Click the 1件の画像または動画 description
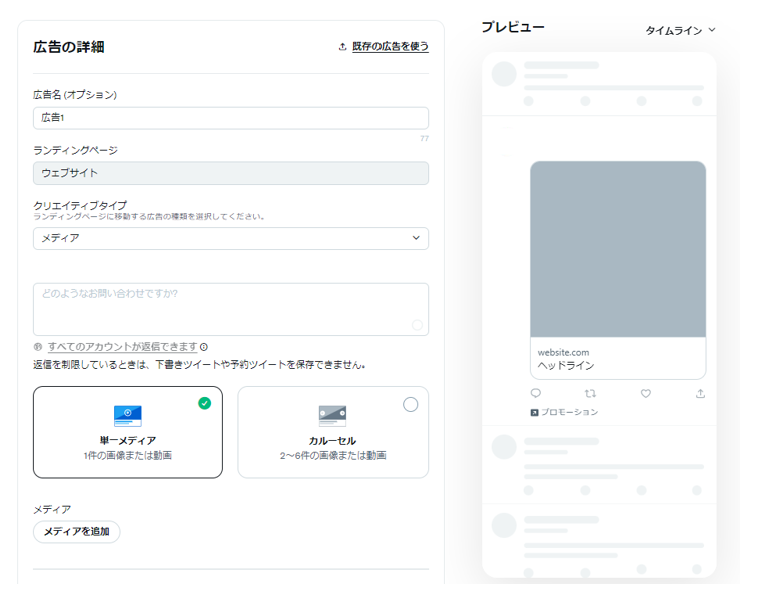Screen dimensions: 758x590 pos(128,456)
